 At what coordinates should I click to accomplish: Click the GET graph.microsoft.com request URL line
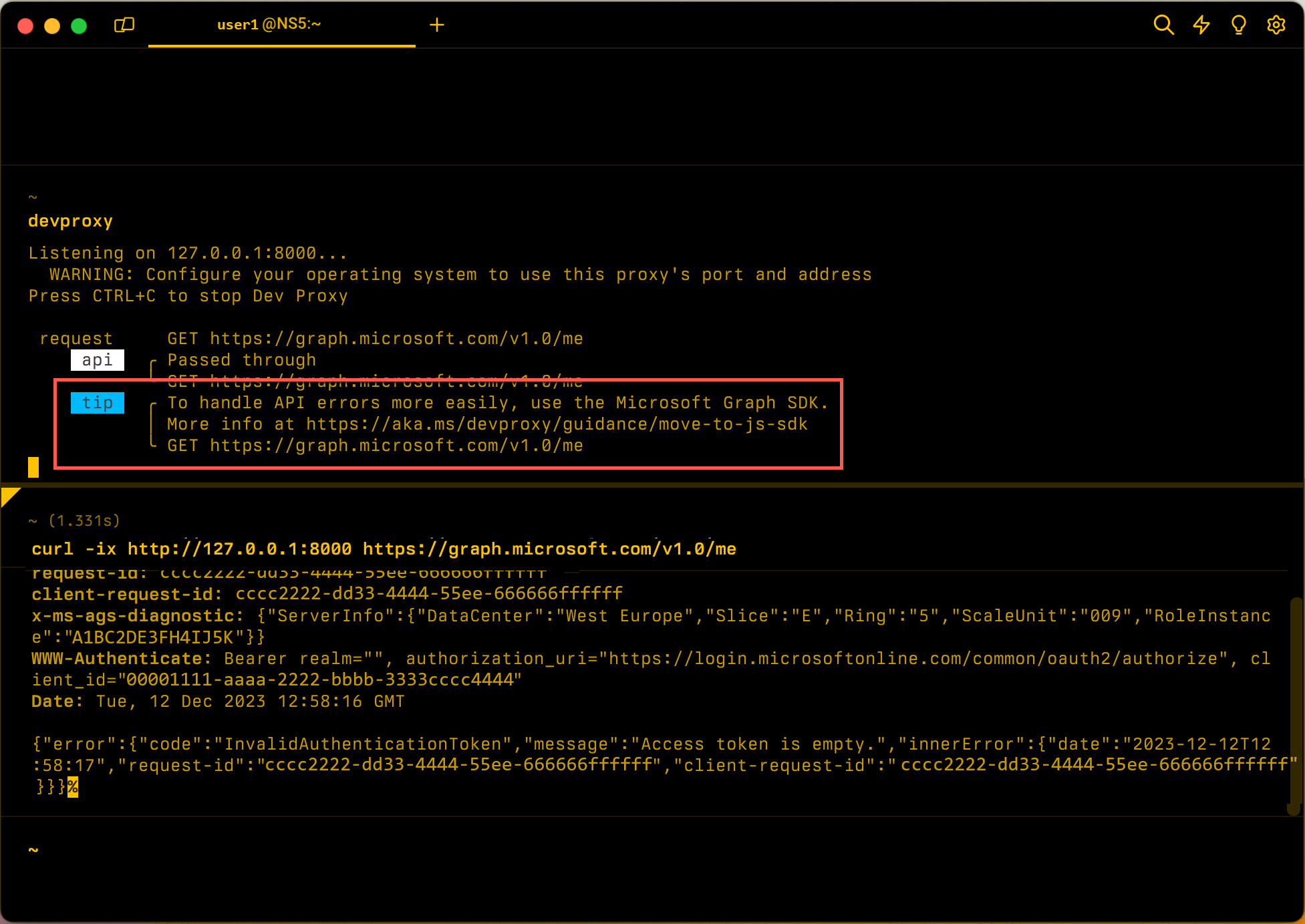pos(375,339)
